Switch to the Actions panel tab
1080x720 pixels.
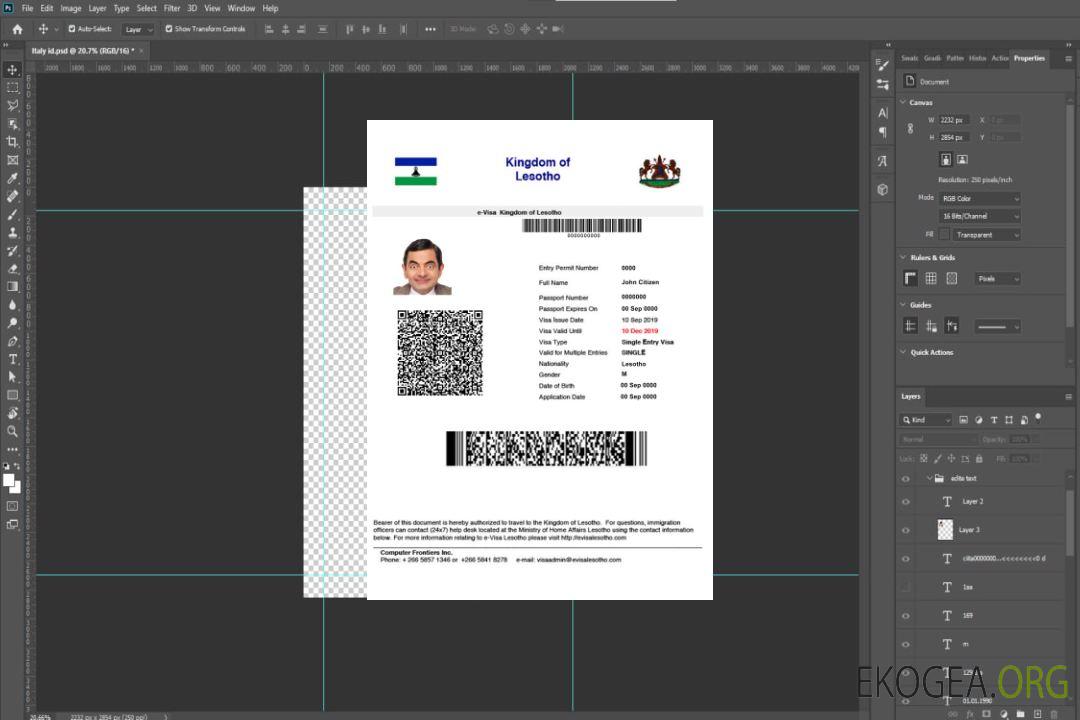point(999,59)
